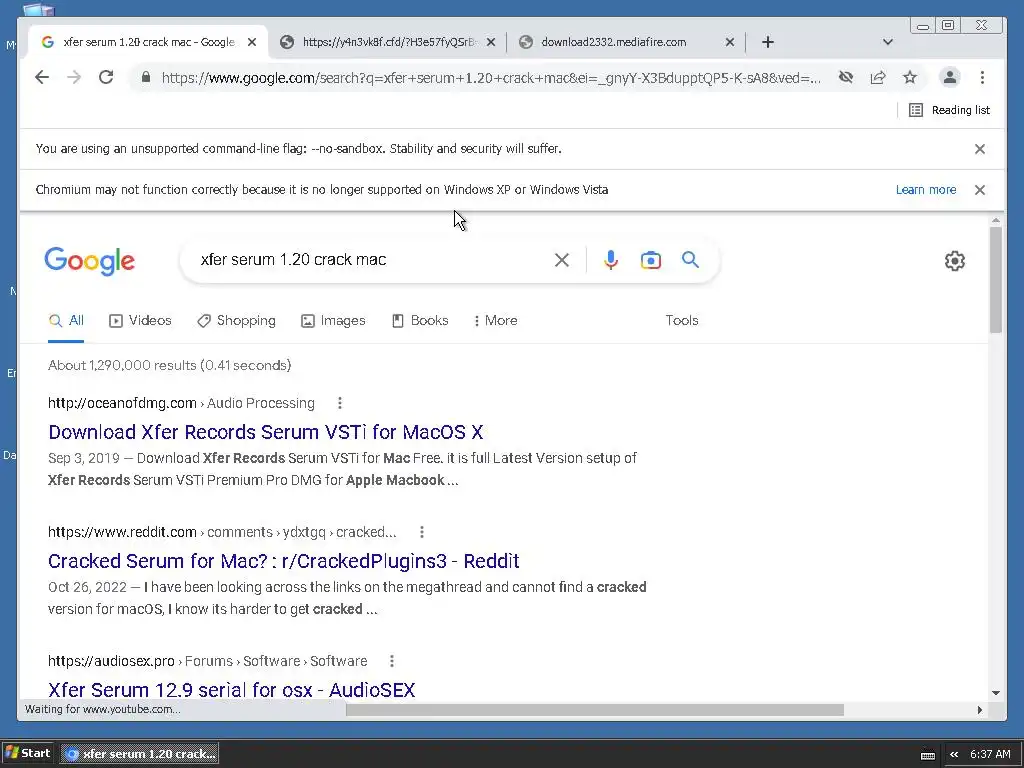Reload the page with the refresh icon

click(106, 78)
